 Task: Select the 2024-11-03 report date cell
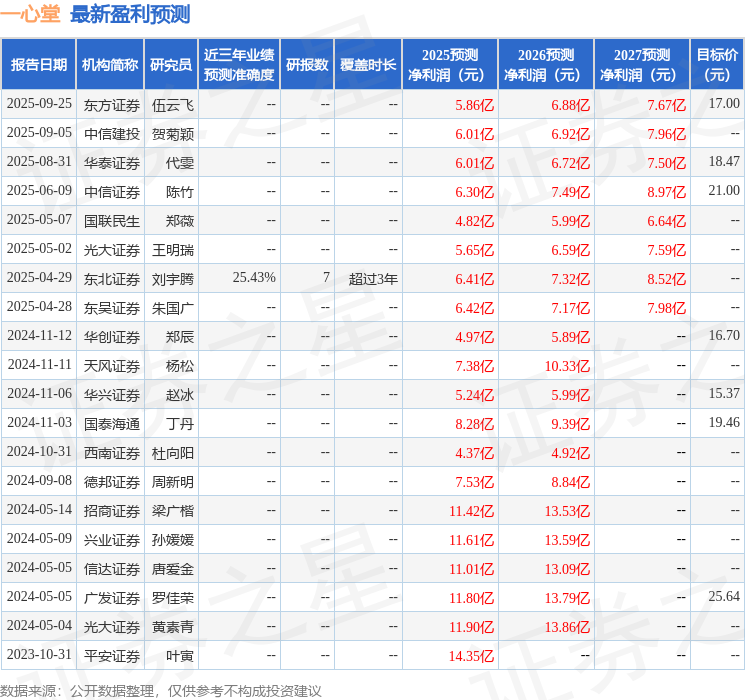point(39,423)
